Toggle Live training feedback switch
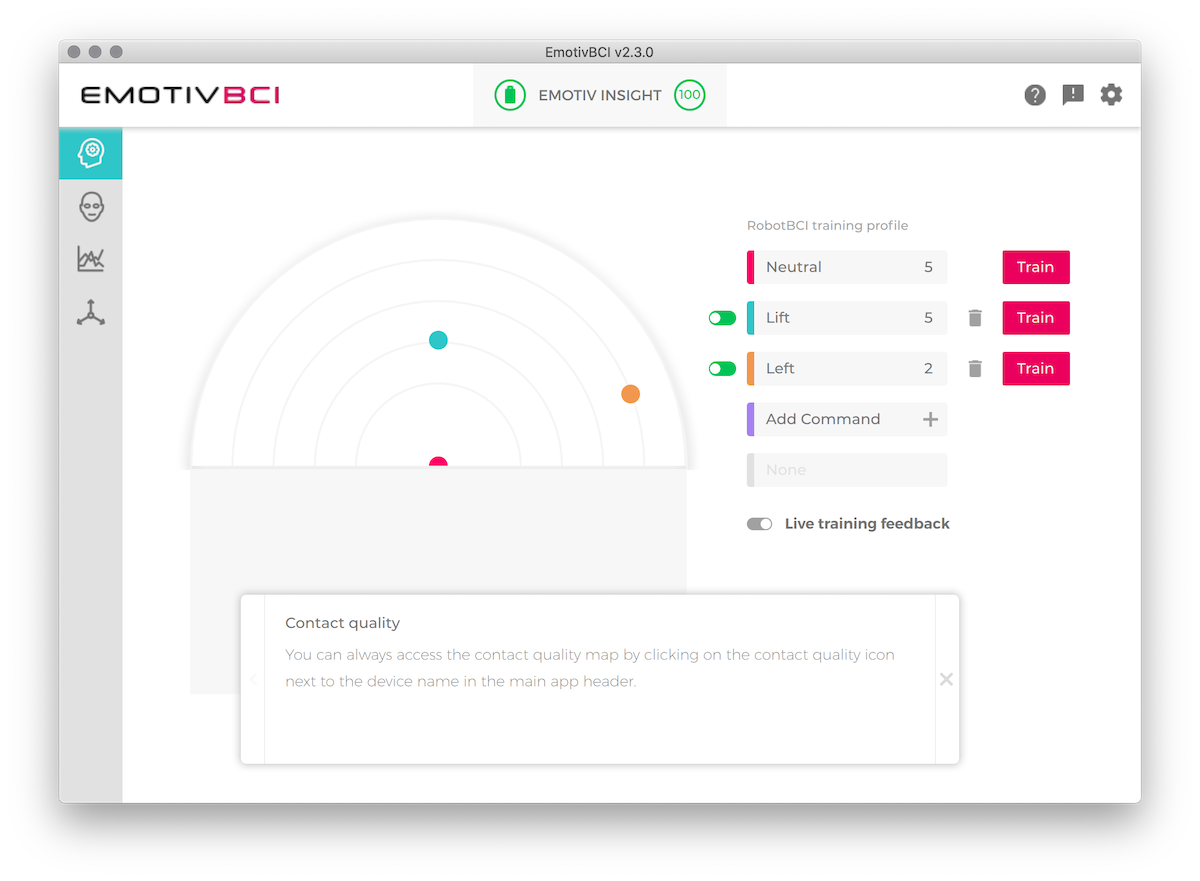 coord(760,524)
